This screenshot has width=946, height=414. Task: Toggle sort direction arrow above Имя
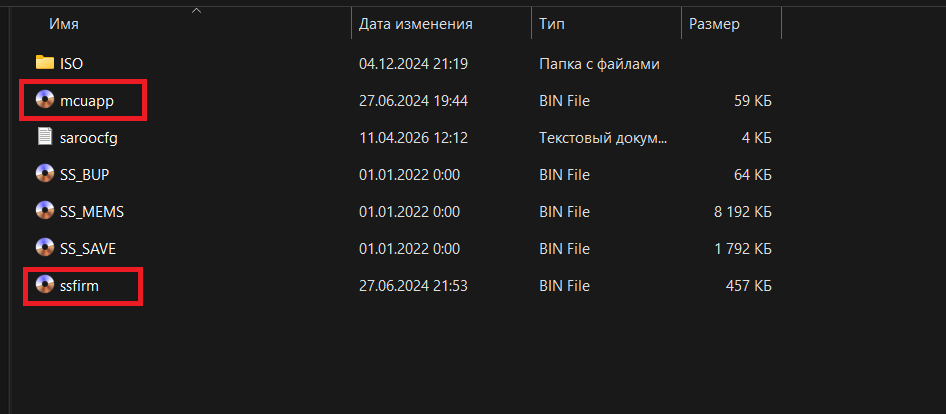196,11
